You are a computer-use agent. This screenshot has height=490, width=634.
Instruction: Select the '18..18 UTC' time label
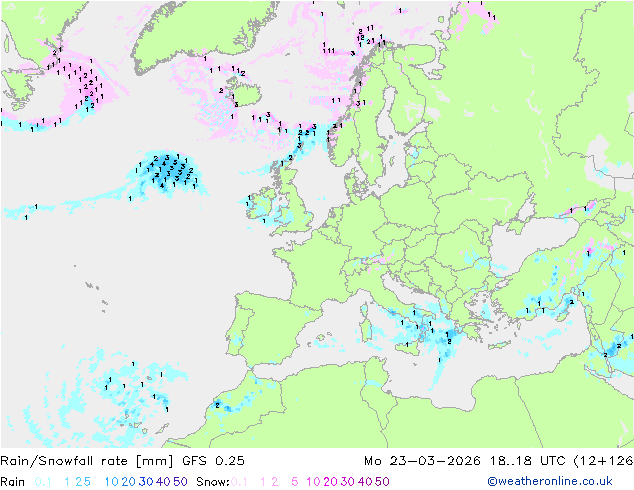[527, 461]
